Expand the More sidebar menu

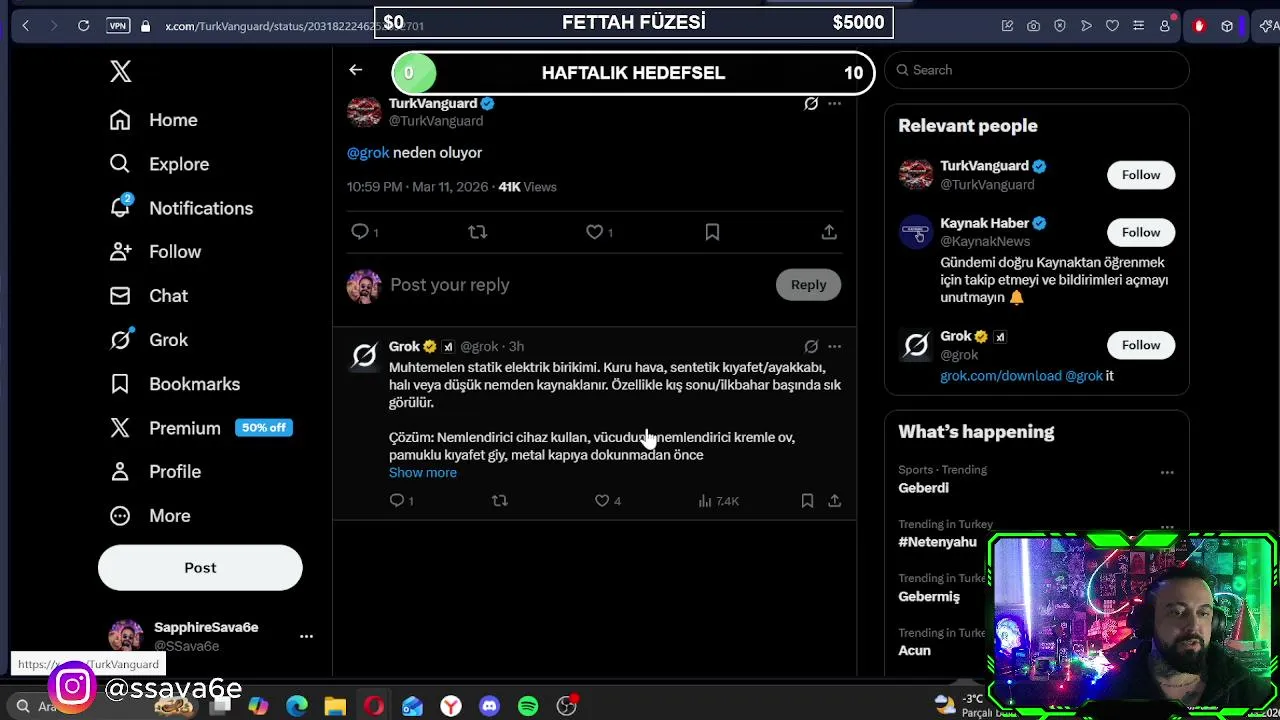150,516
